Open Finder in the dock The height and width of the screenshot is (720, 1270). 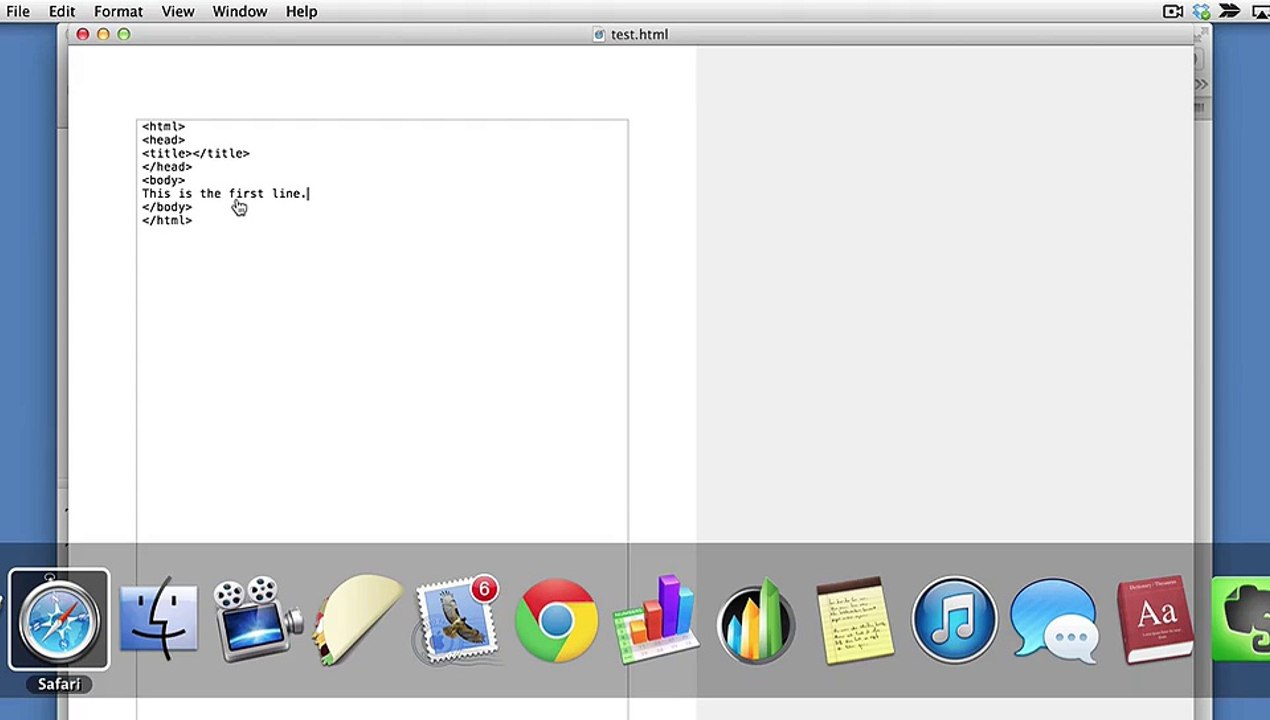click(158, 620)
